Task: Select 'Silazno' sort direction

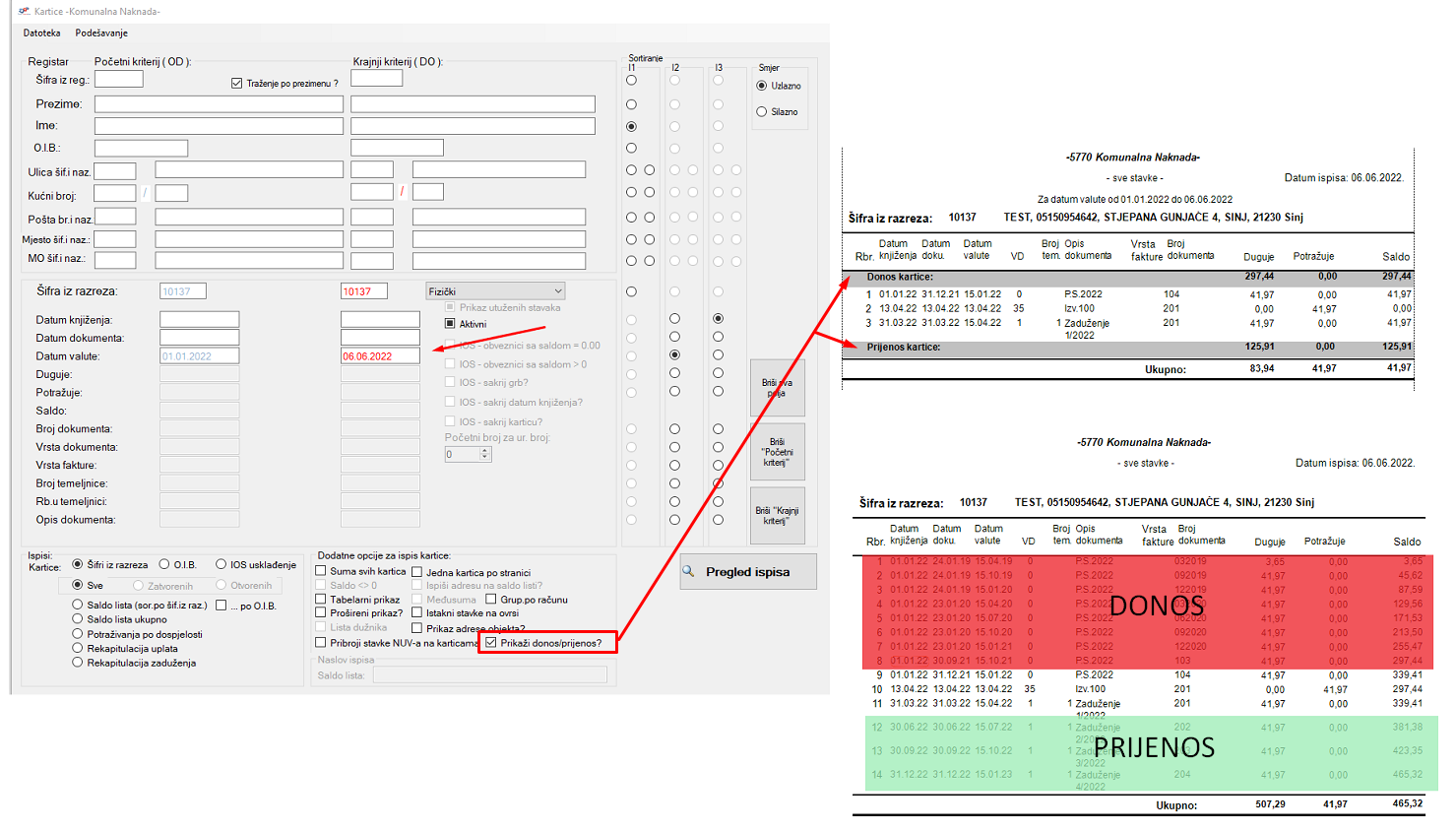Action: click(x=762, y=112)
